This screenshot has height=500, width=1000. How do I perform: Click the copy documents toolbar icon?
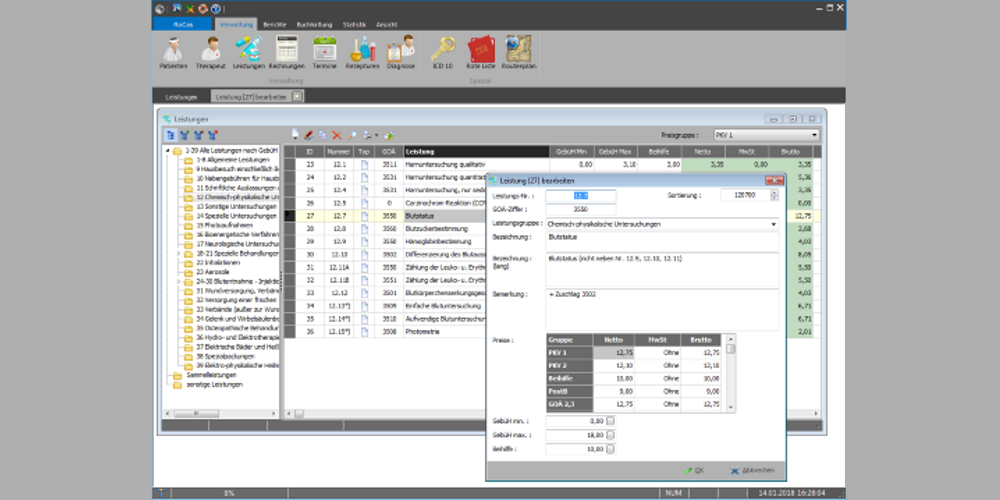(323, 135)
